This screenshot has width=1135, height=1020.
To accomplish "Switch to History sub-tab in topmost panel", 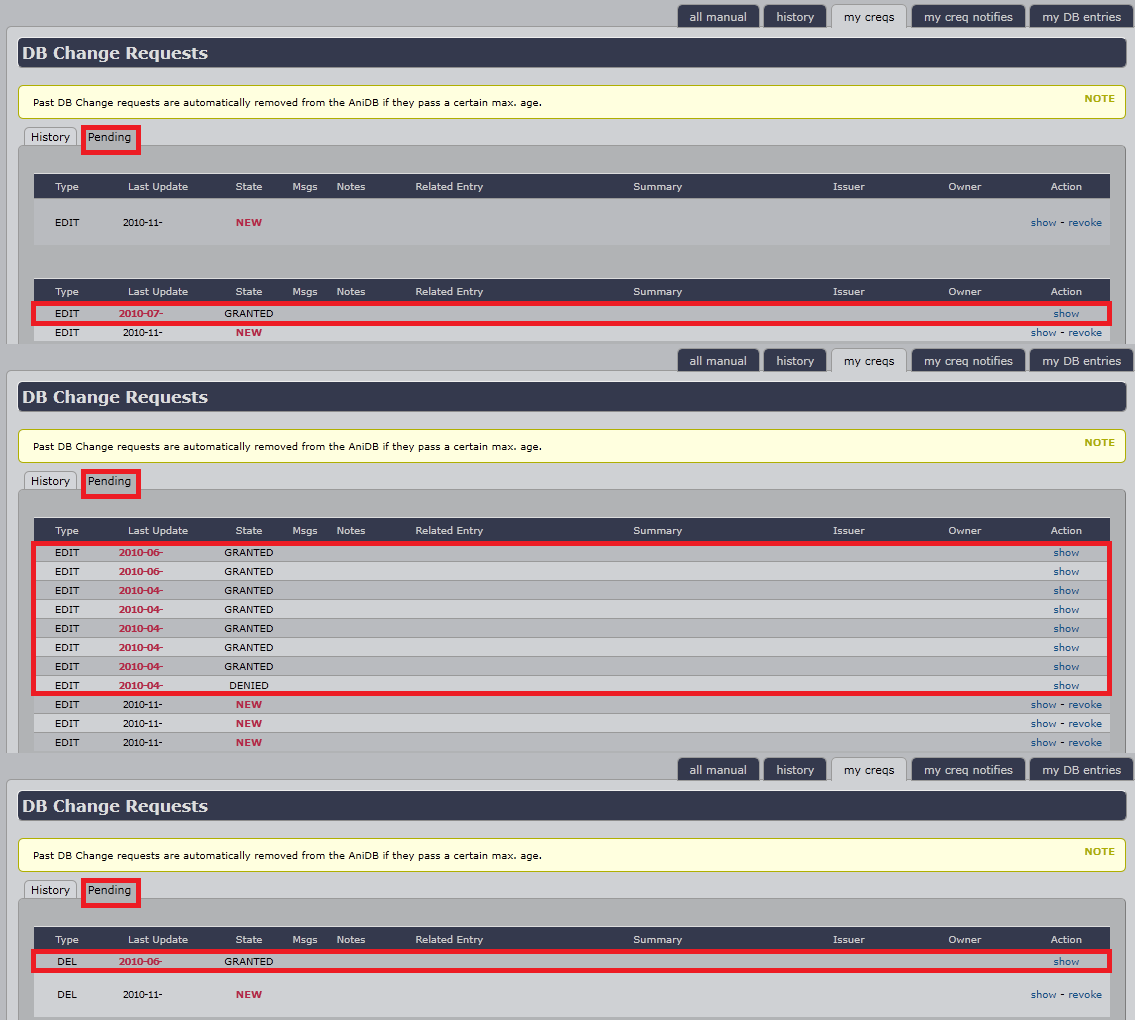I will coord(50,137).
